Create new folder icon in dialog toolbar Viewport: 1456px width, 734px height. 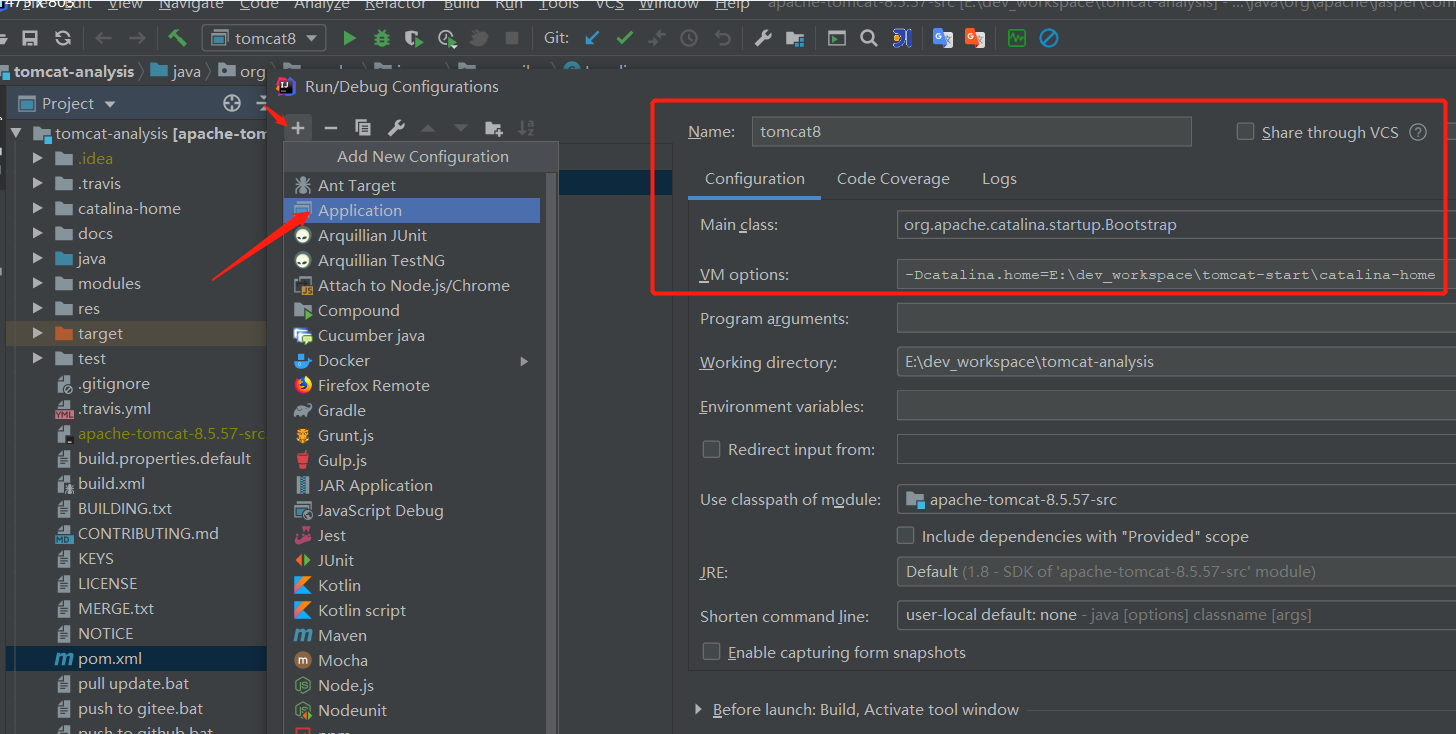point(494,128)
